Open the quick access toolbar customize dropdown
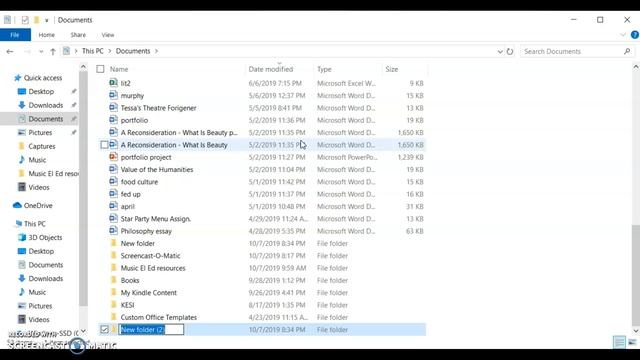Screen dimensions: 640x360 [47, 20]
